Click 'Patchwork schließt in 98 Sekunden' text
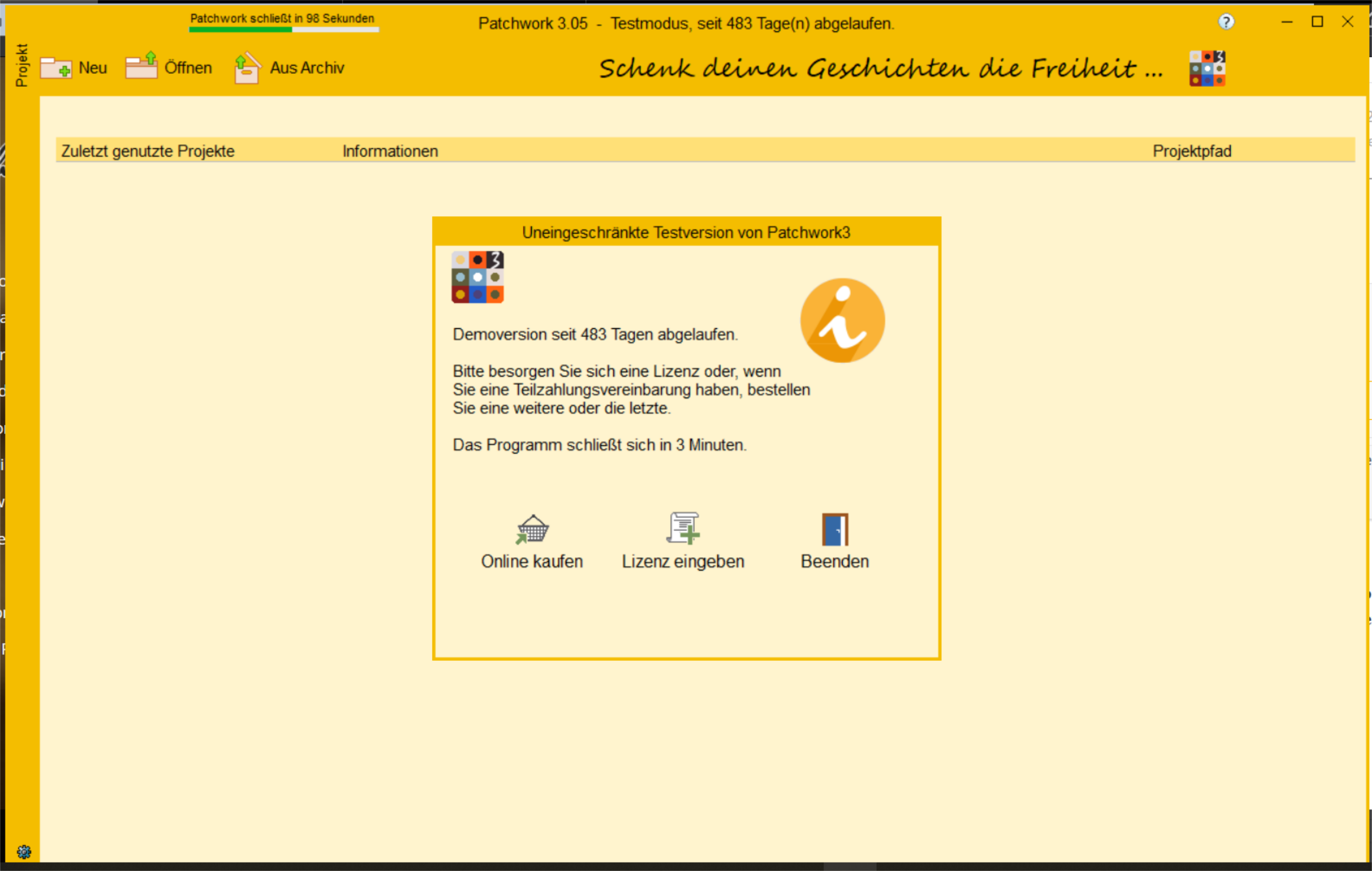The height and width of the screenshot is (871, 1372). 282,18
